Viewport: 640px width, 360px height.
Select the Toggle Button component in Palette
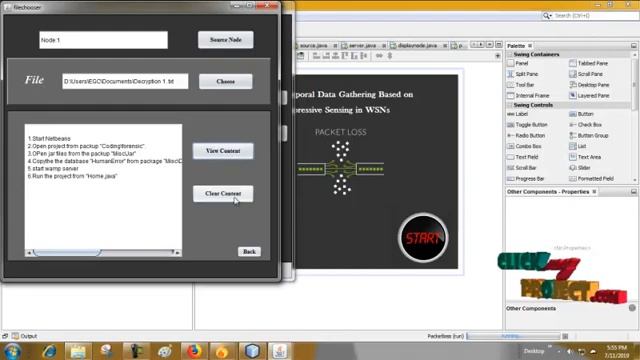[527, 124]
